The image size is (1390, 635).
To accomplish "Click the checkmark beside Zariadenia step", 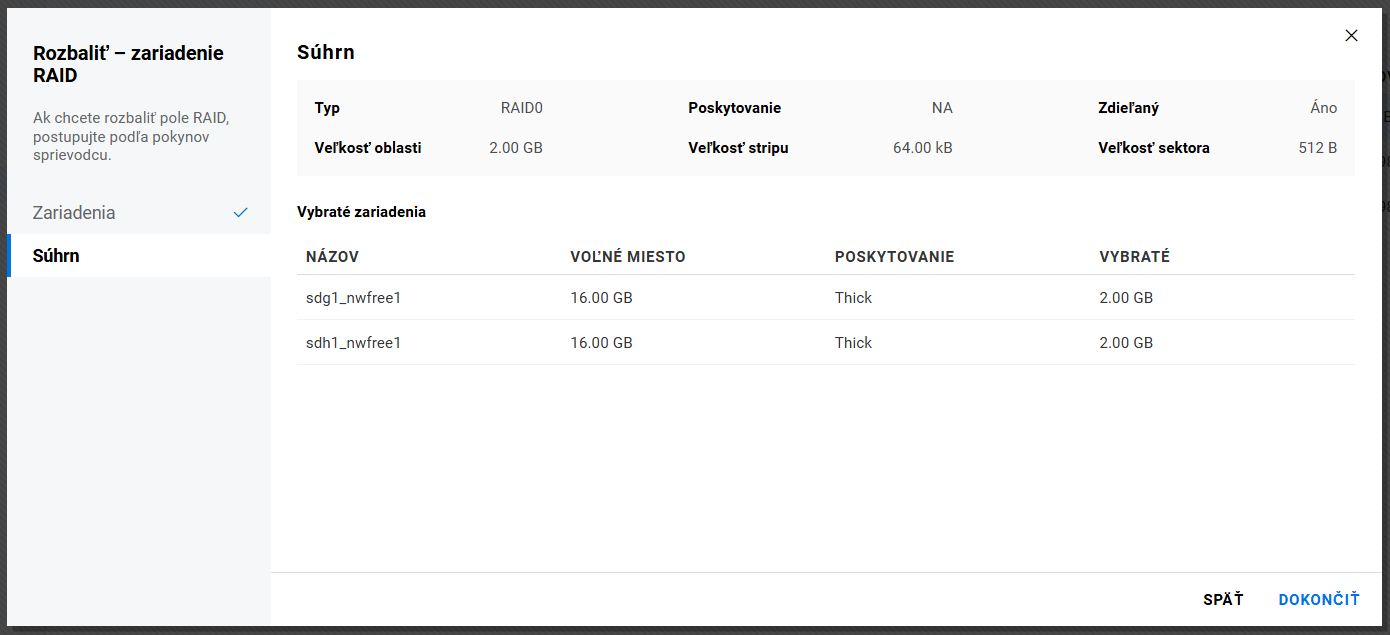I will click(x=240, y=213).
